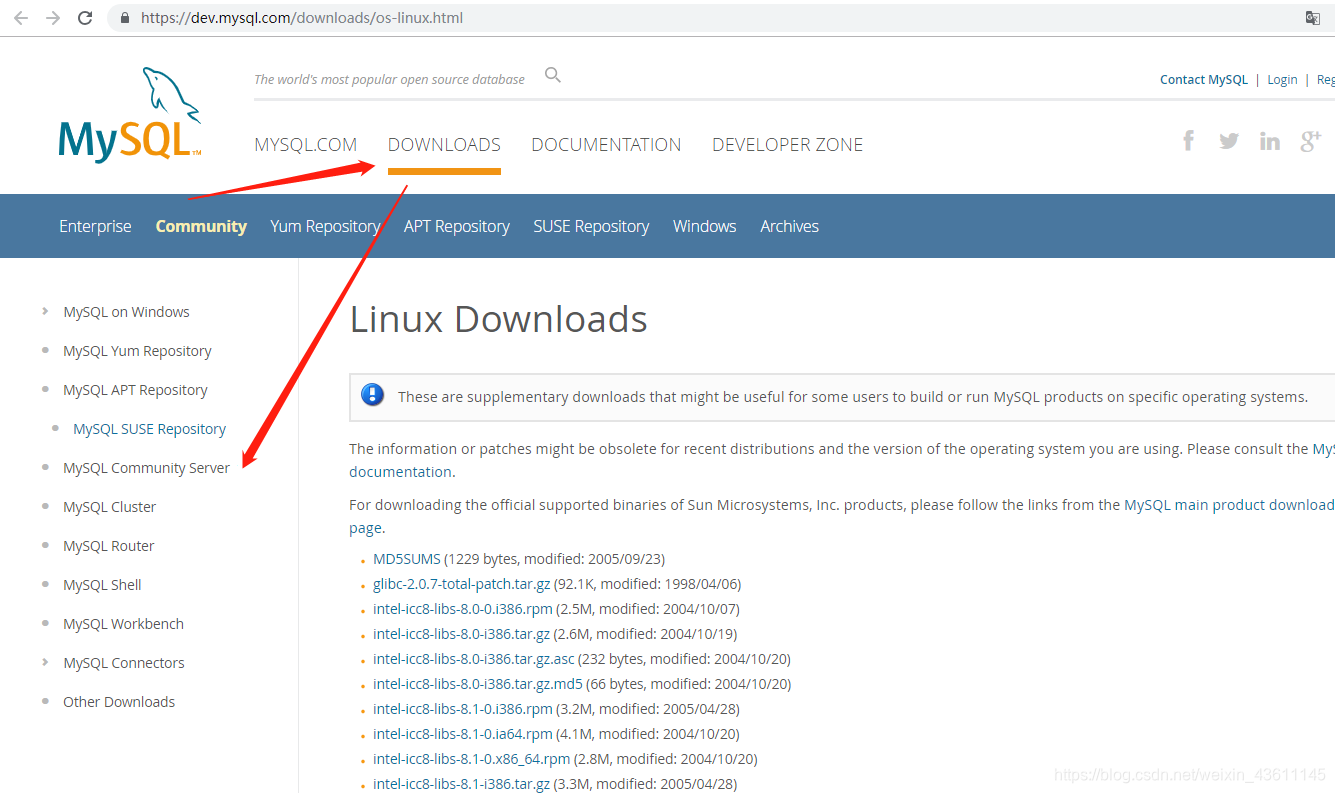Open MySQL APT Repository in the sidebar
This screenshot has height=793, width=1335.
click(x=135, y=390)
